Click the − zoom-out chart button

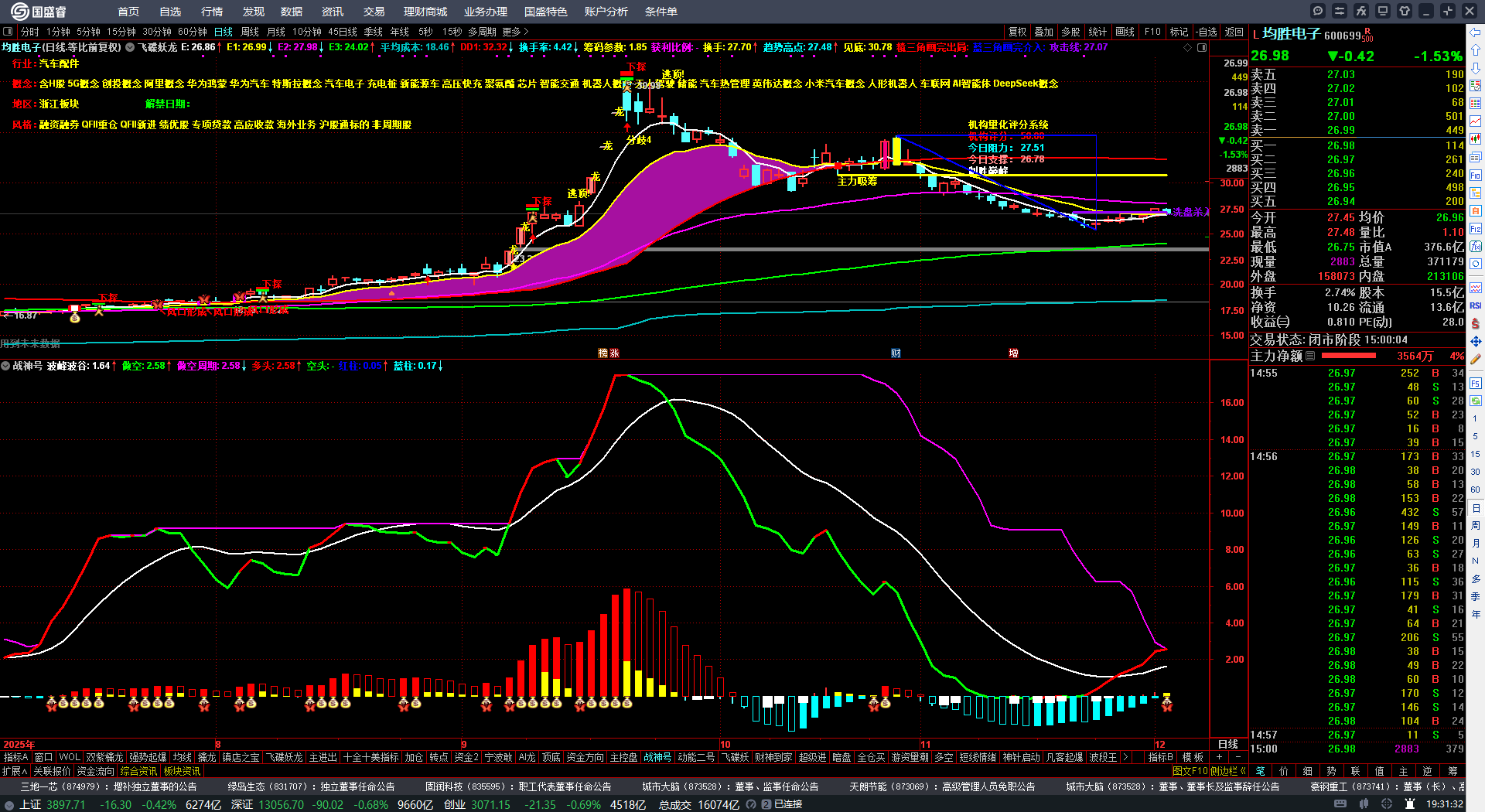[1237, 757]
